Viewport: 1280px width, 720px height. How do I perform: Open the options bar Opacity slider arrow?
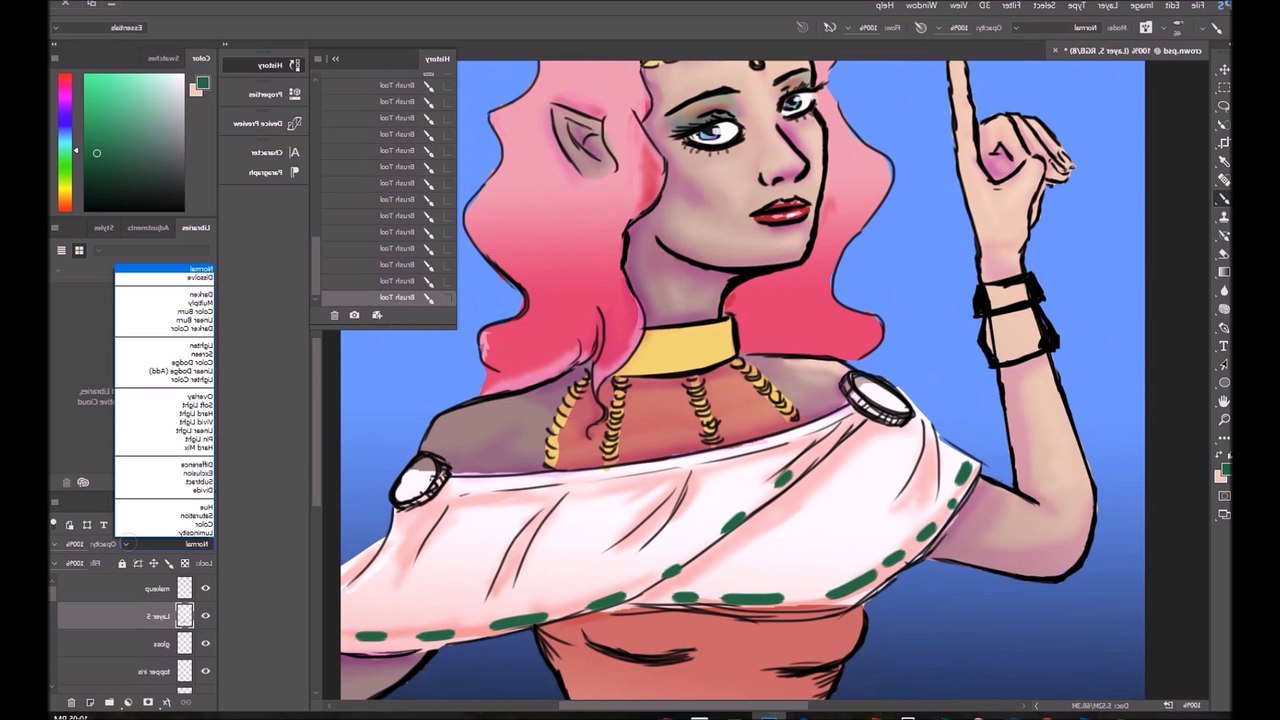943,28
